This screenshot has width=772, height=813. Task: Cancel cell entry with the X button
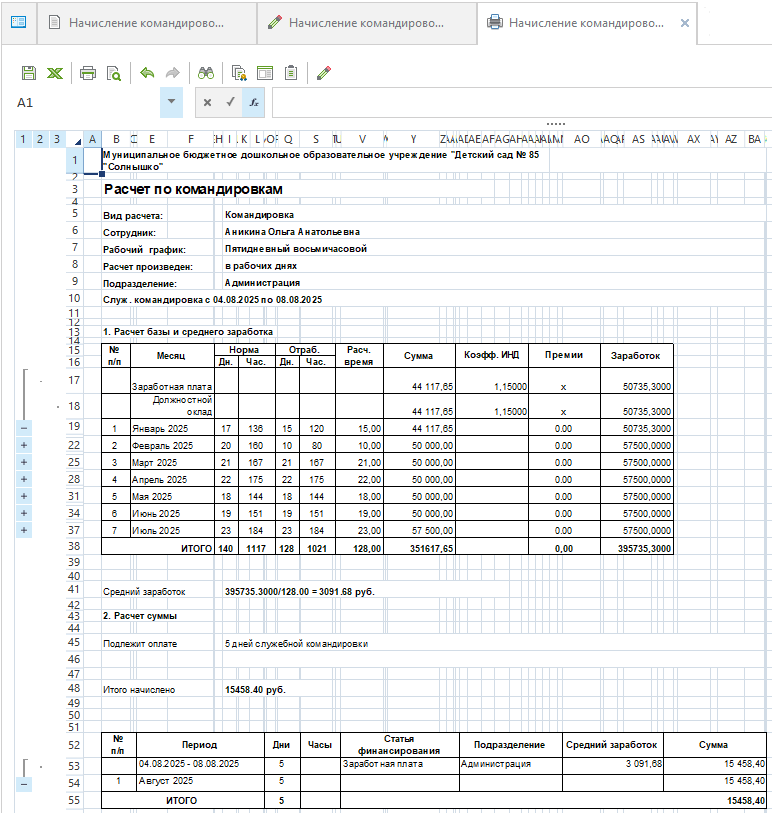207,102
